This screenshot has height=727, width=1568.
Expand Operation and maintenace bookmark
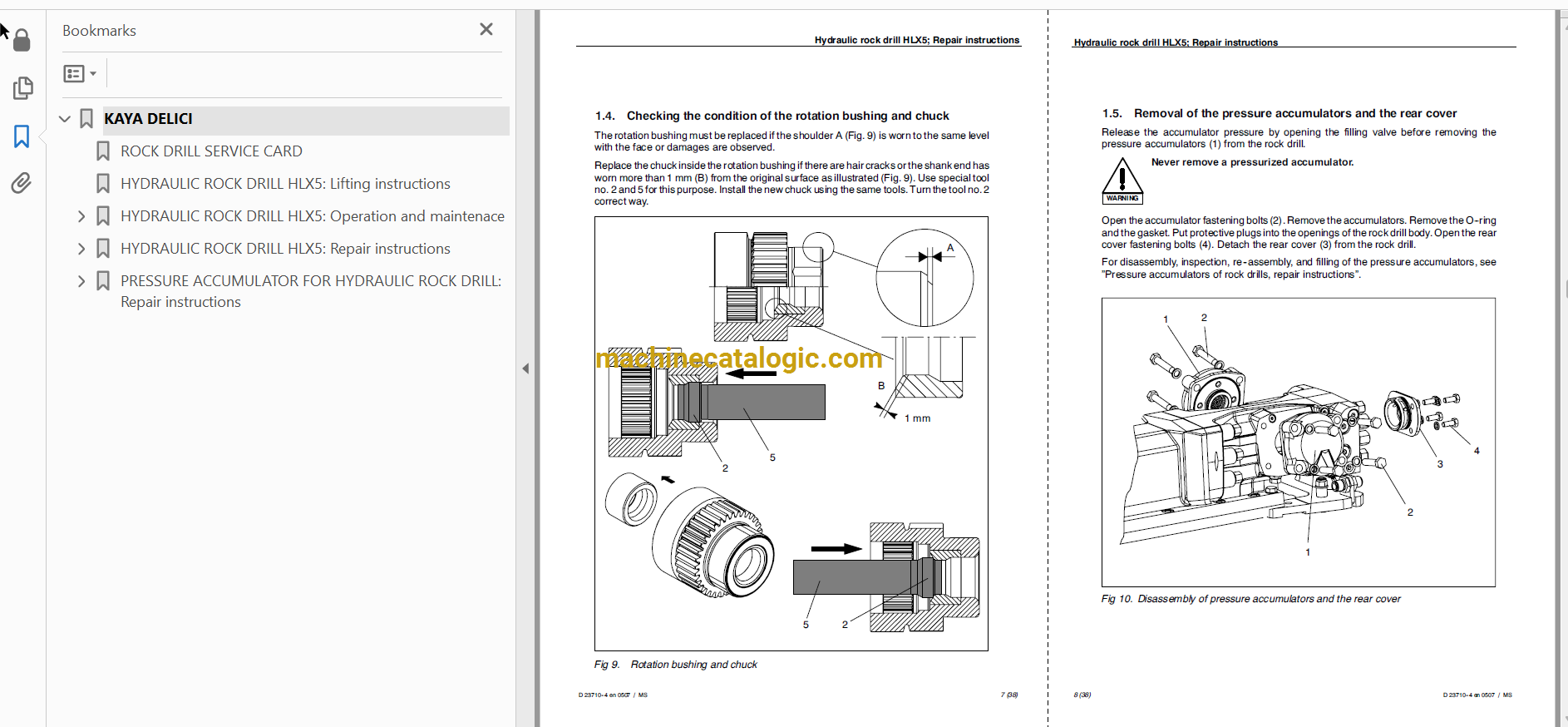click(81, 216)
